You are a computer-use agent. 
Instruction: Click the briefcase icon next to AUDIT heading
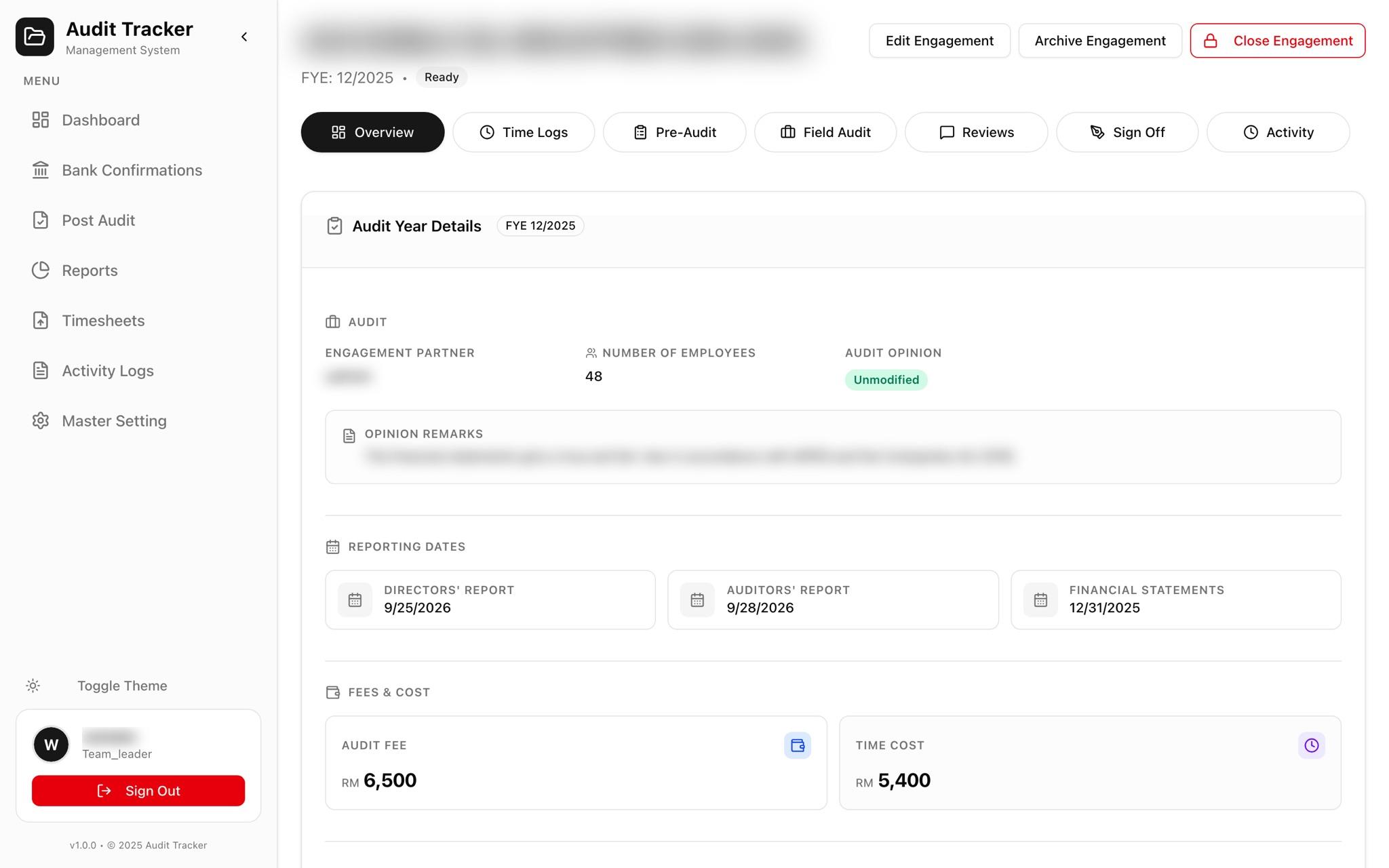point(332,322)
